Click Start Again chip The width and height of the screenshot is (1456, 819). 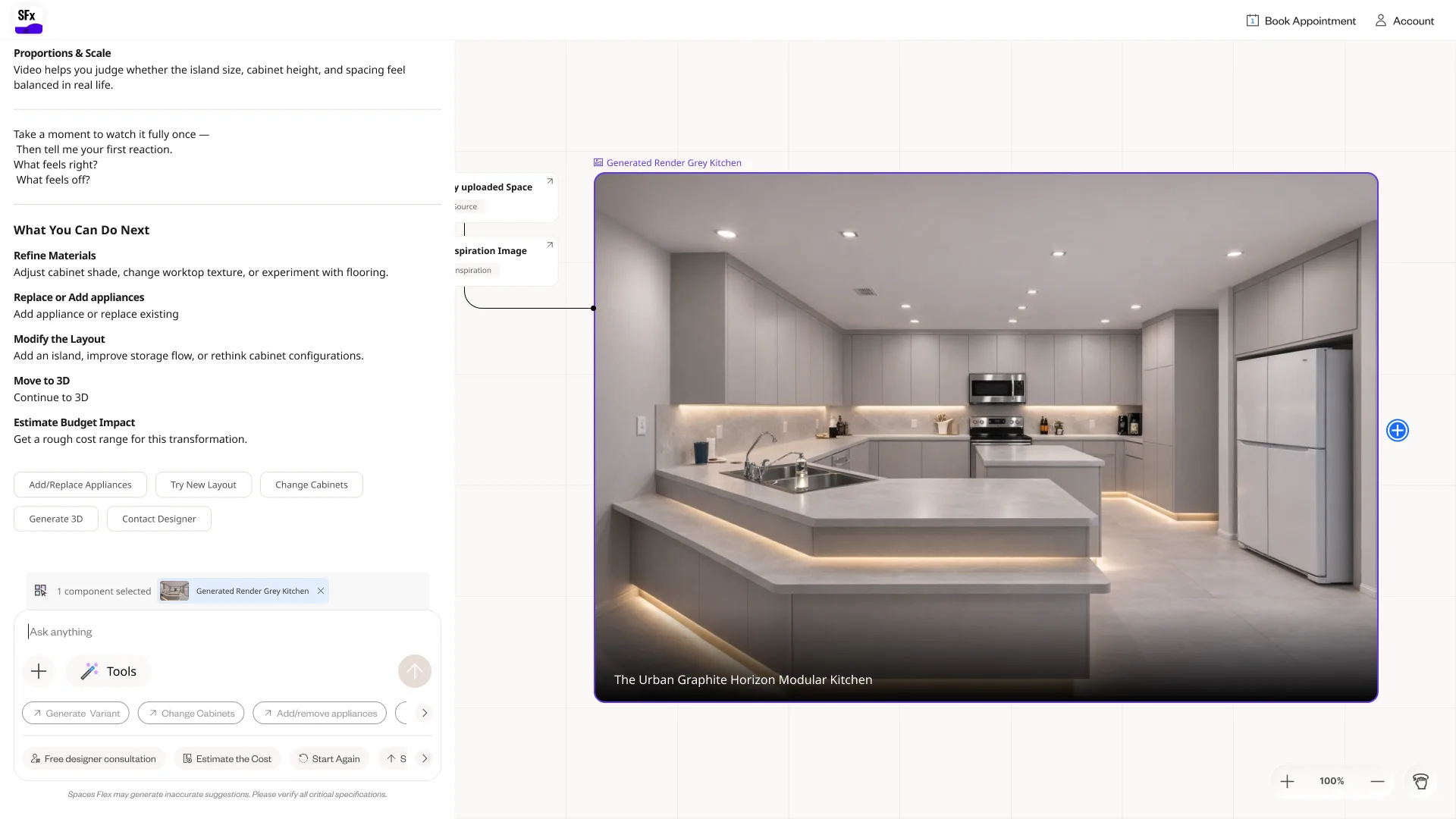point(329,758)
